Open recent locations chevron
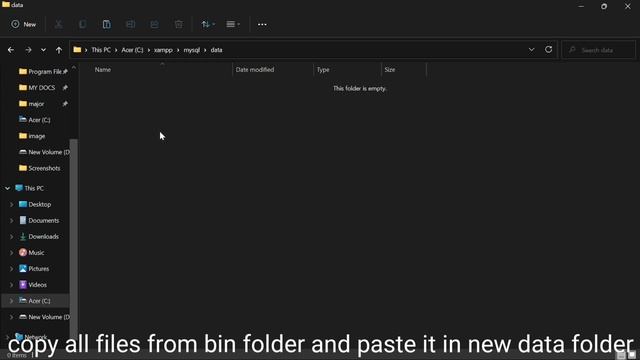The height and width of the screenshot is (360, 640). (x=43, y=50)
